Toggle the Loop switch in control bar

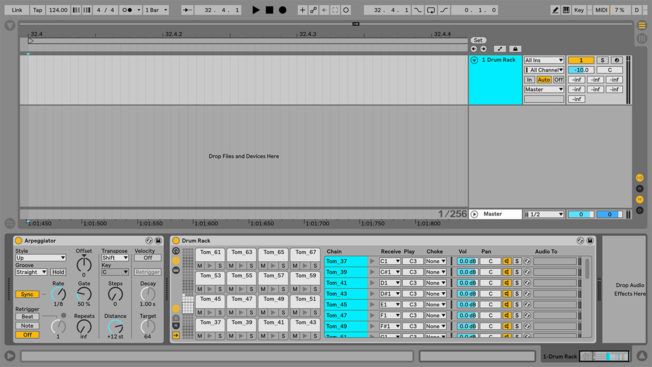[431, 10]
